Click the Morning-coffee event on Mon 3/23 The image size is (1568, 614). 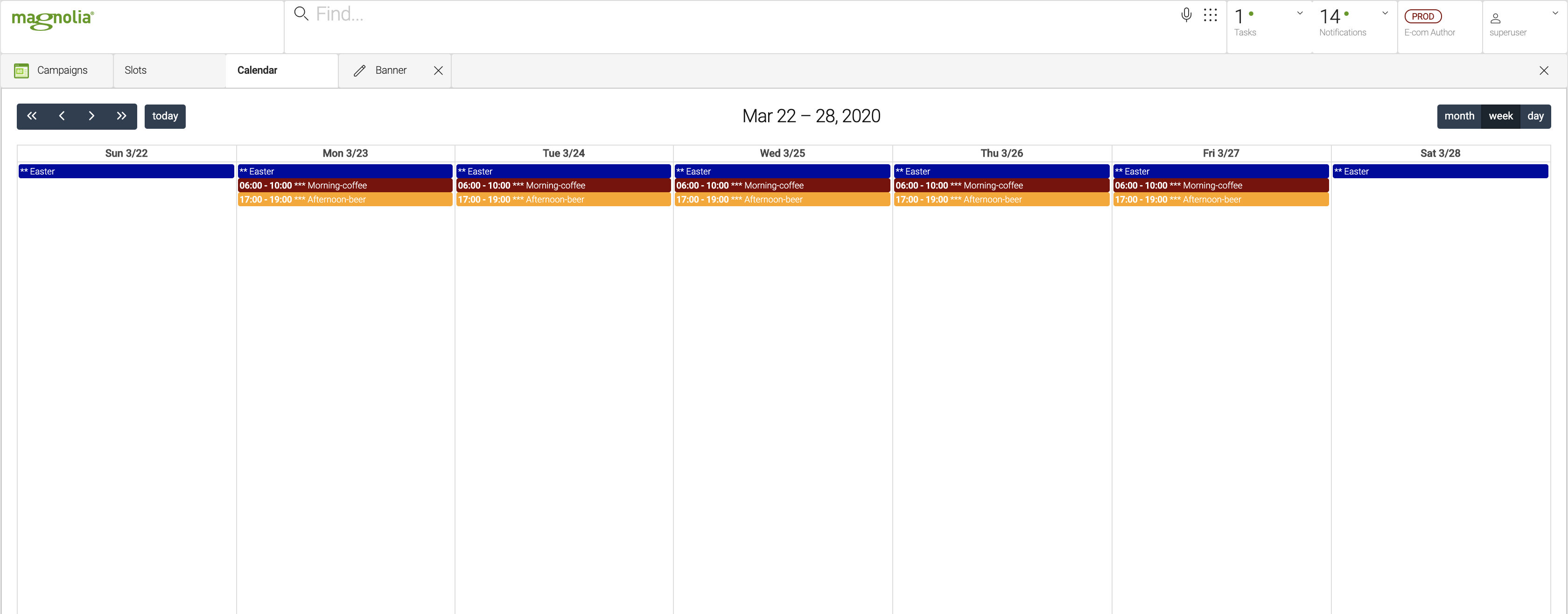click(344, 186)
